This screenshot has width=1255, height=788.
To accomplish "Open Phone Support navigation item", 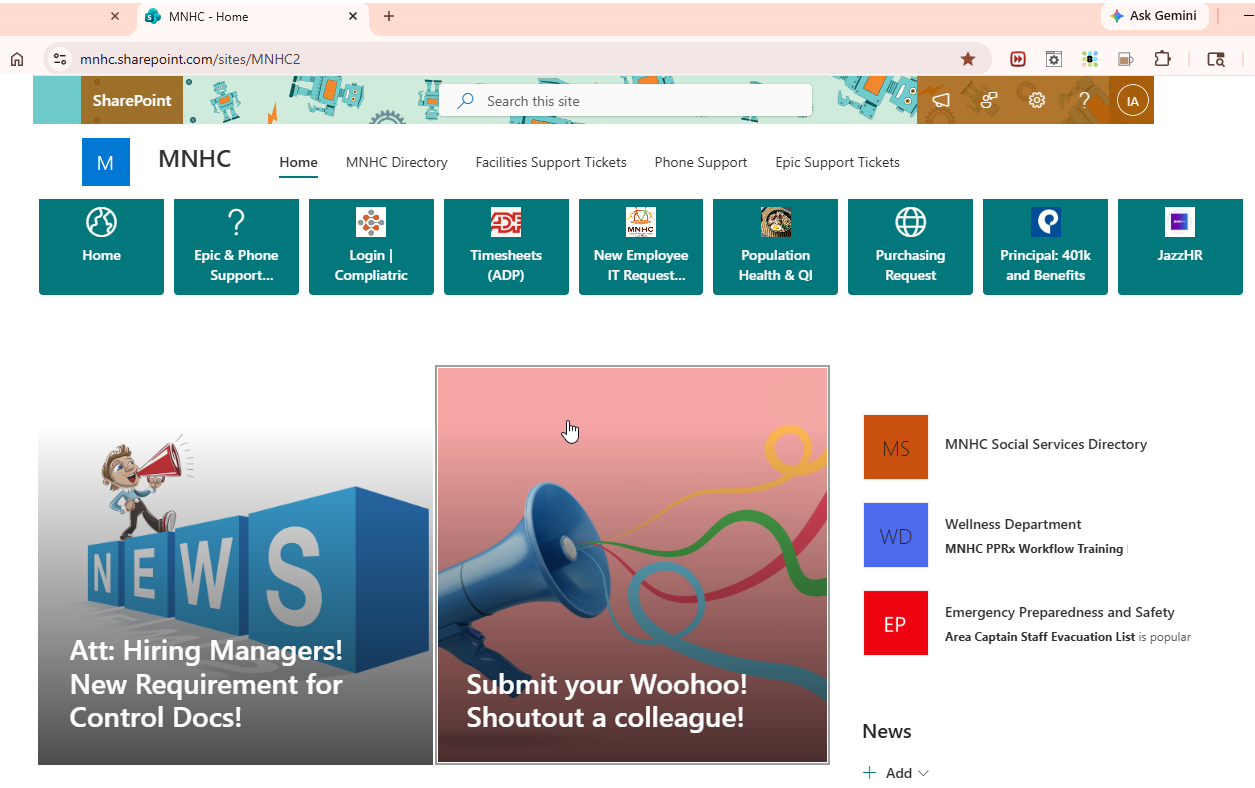I will 701,162.
